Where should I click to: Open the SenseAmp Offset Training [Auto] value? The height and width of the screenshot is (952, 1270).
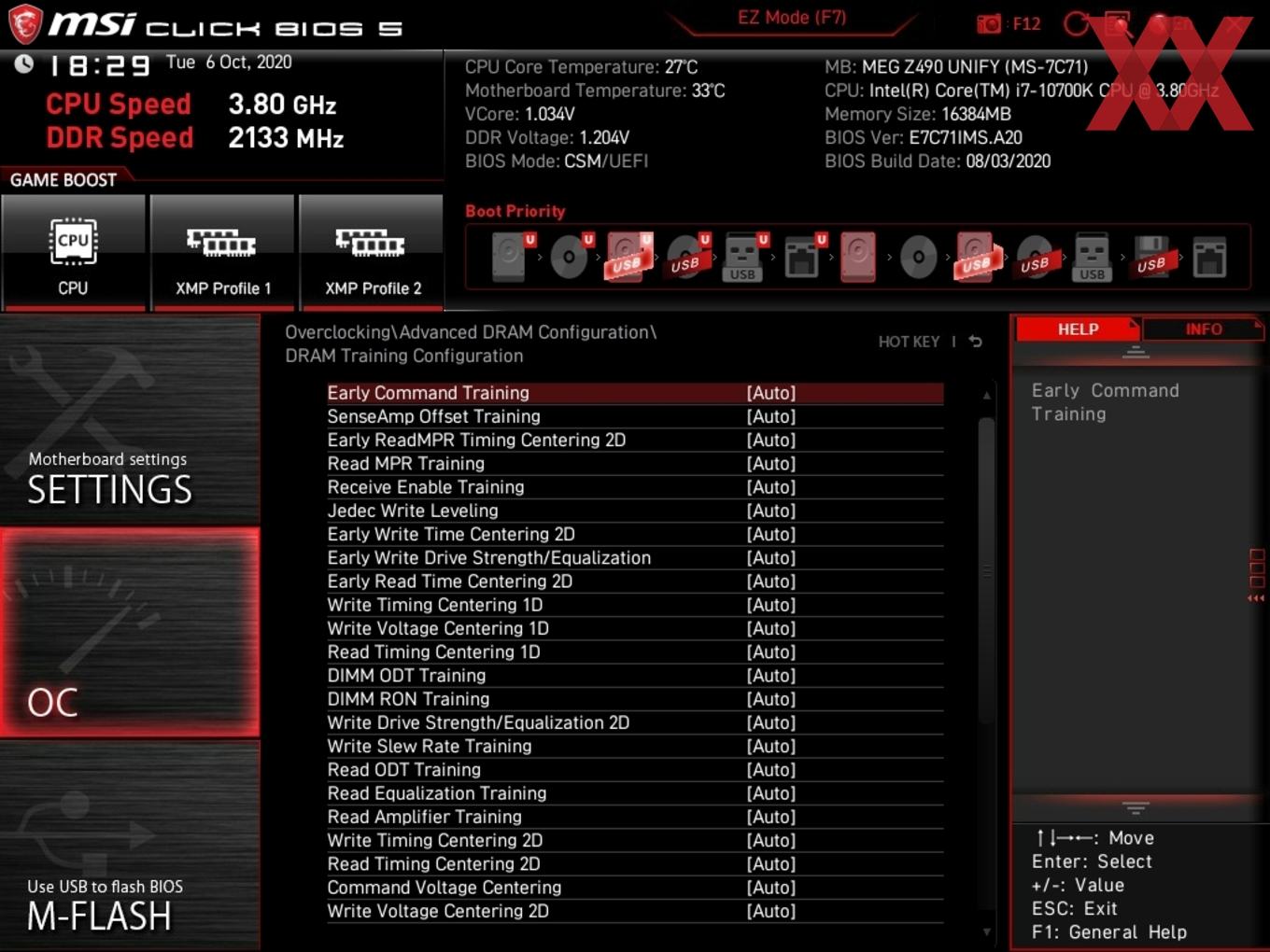771,416
